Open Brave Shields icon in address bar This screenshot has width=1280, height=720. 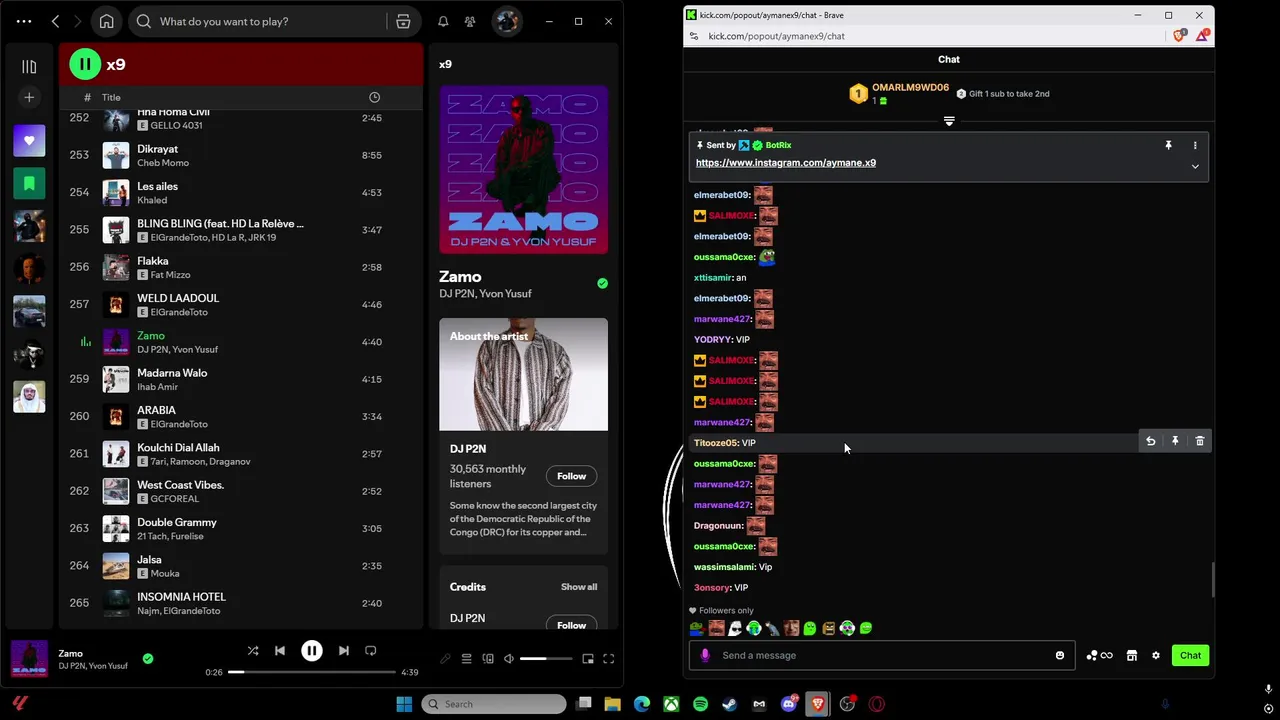coord(1180,35)
